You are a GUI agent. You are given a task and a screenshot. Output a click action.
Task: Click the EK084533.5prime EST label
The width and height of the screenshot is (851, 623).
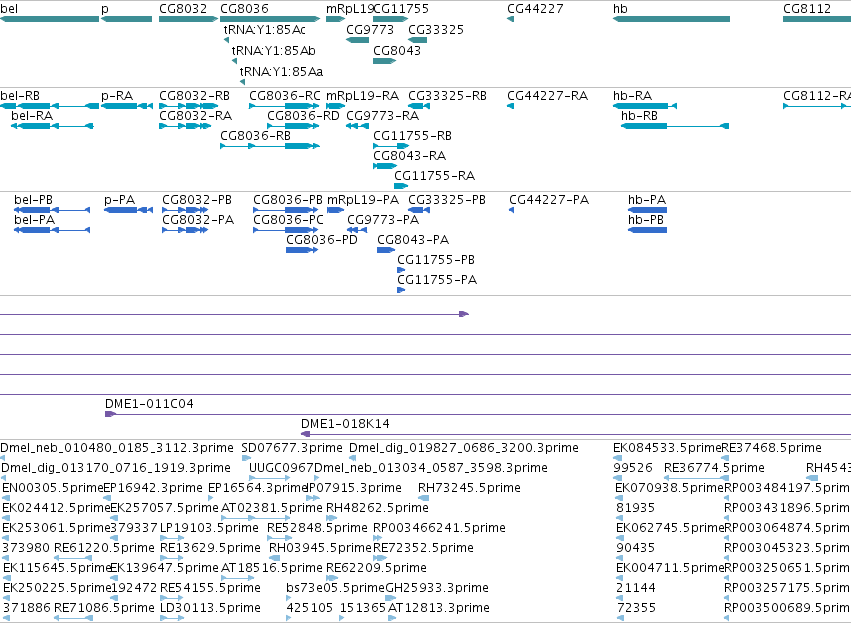pos(667,448)
